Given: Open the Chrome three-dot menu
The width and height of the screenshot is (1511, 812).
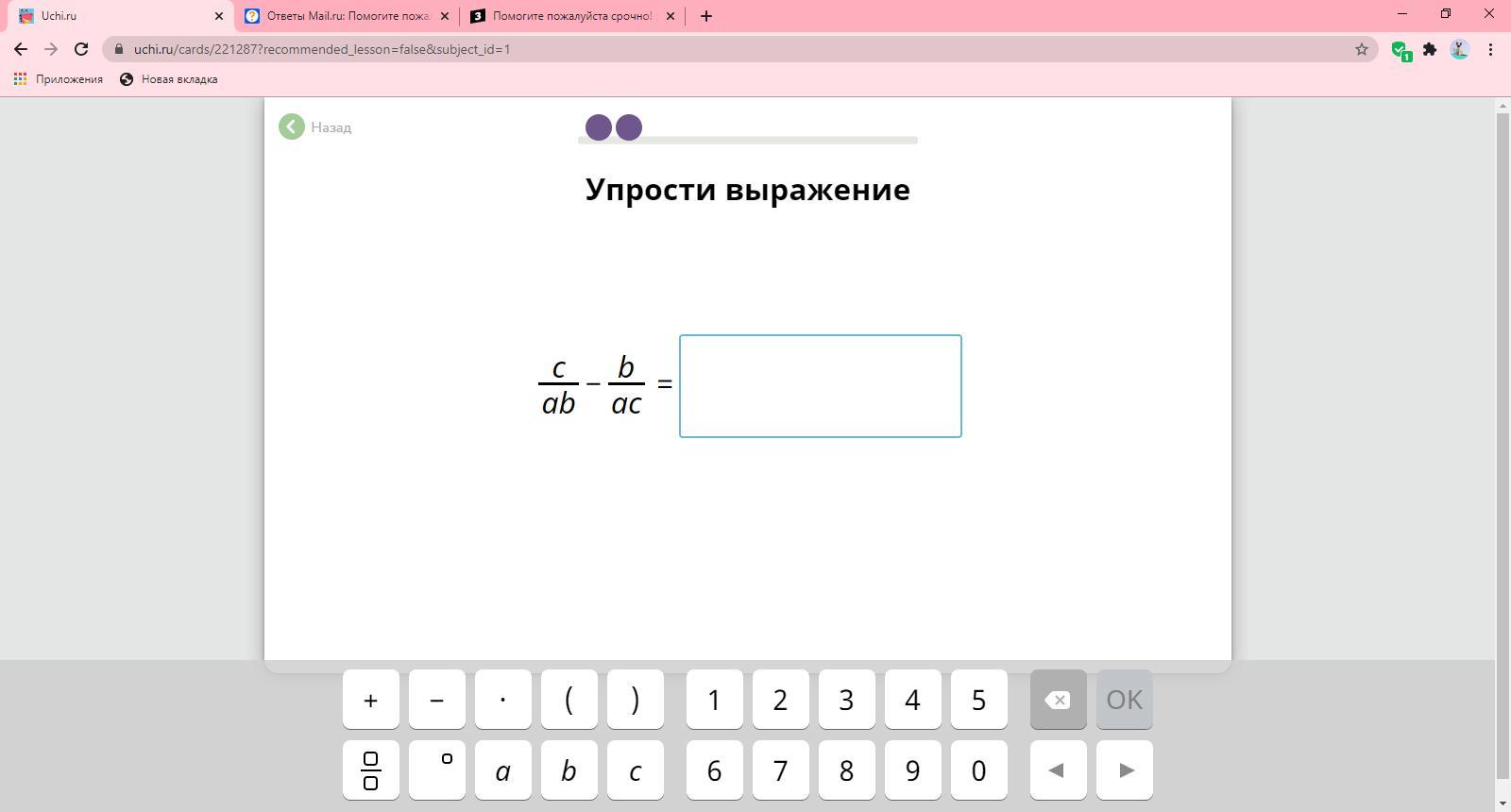Looking at the screenshot, I should click(x=1491, y=49).
